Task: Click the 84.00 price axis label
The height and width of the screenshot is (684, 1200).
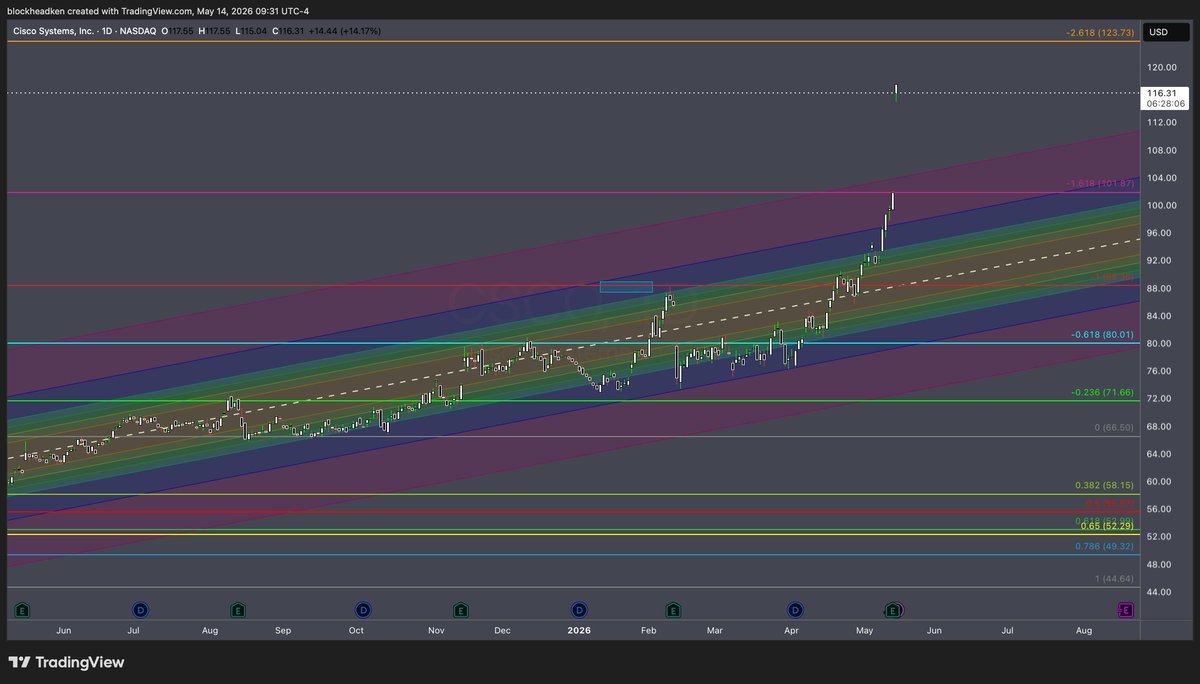Action: pyautogui.click(x=1160, y=316)
